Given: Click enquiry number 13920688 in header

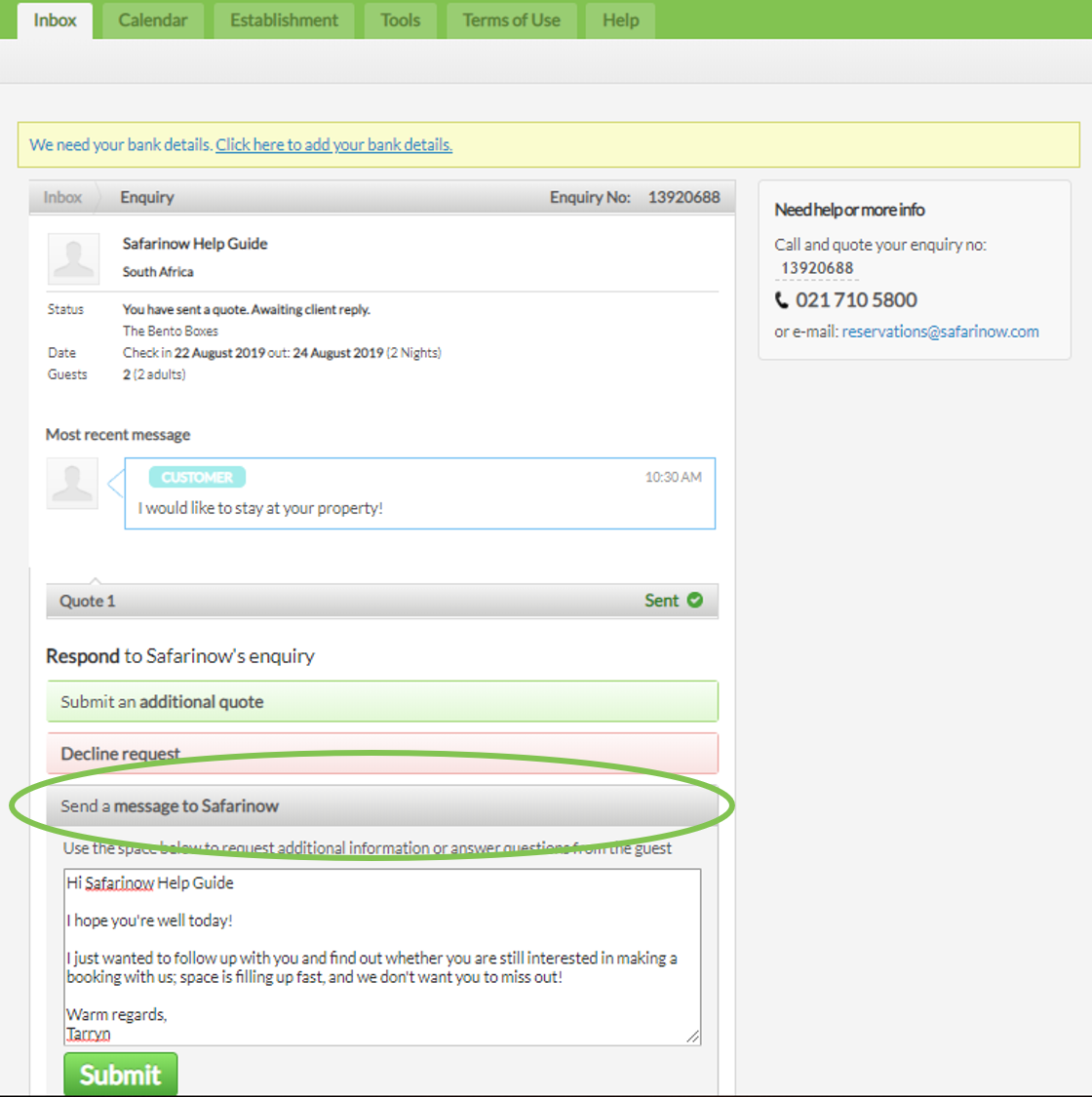Looking at the screenshot, I should 683,197.
